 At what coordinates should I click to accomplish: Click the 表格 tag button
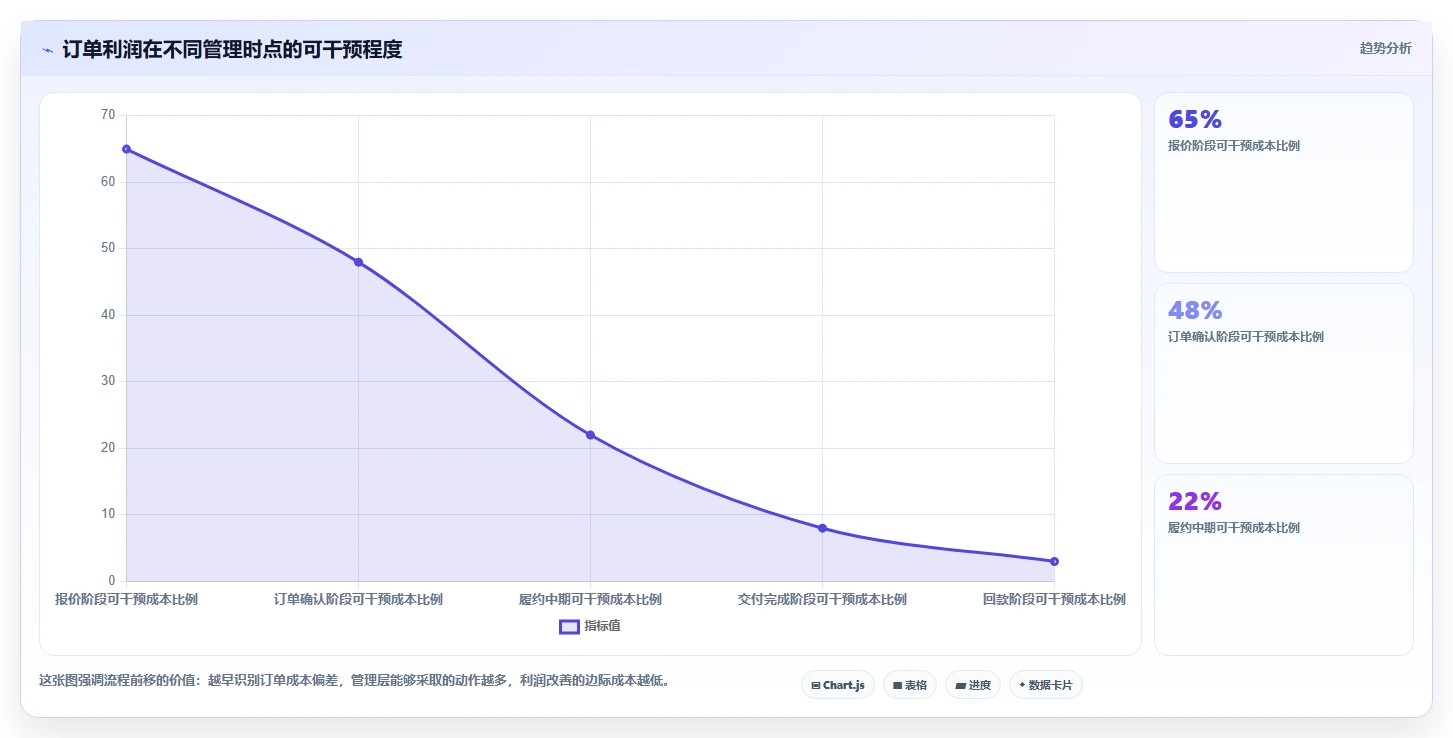point(910,685)
